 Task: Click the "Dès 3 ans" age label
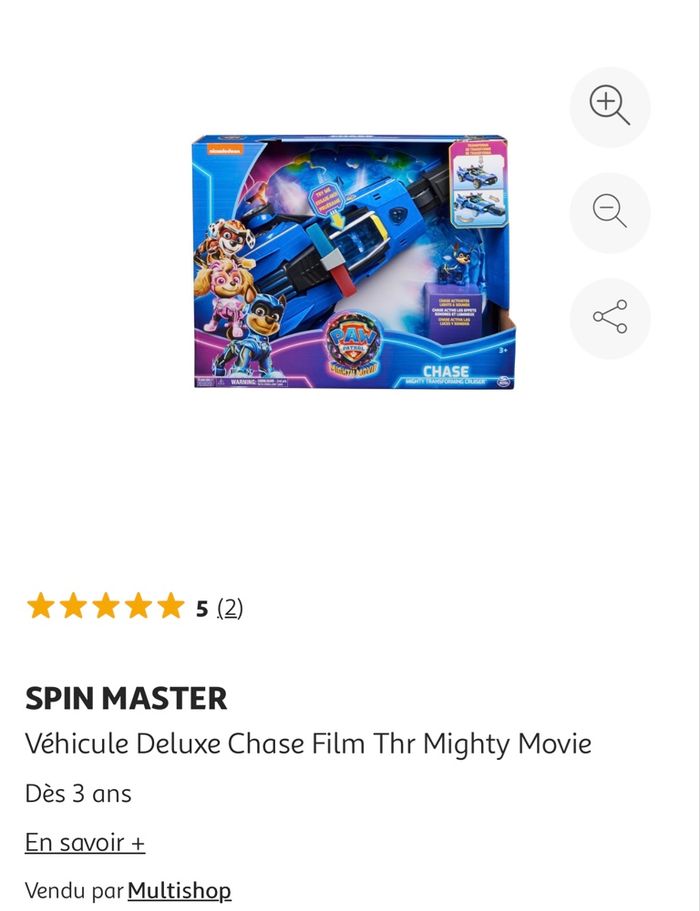(x=78, y=794)
